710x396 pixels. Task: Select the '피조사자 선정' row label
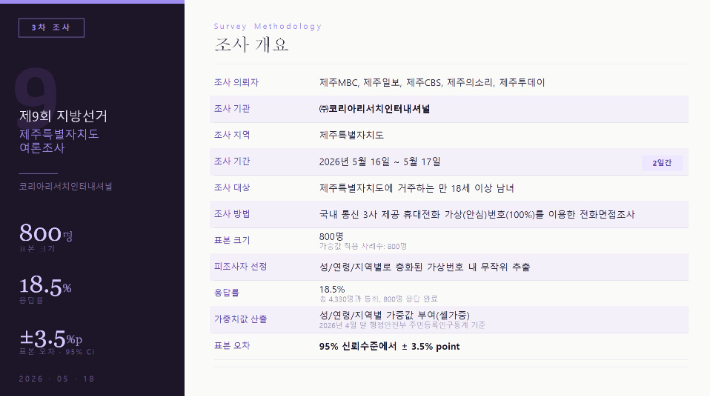click(240, 266)
